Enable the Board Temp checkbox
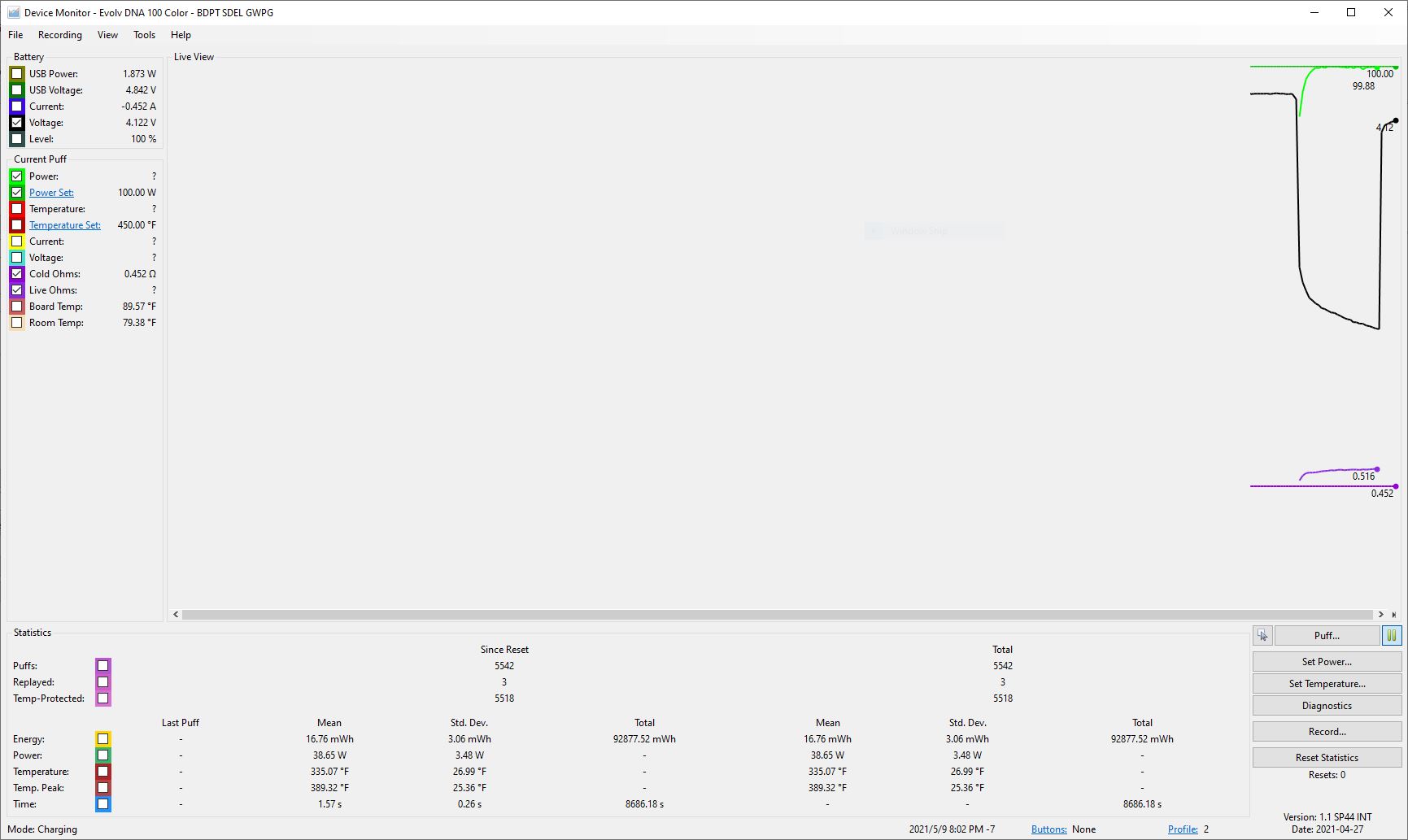 pos(17,307)
